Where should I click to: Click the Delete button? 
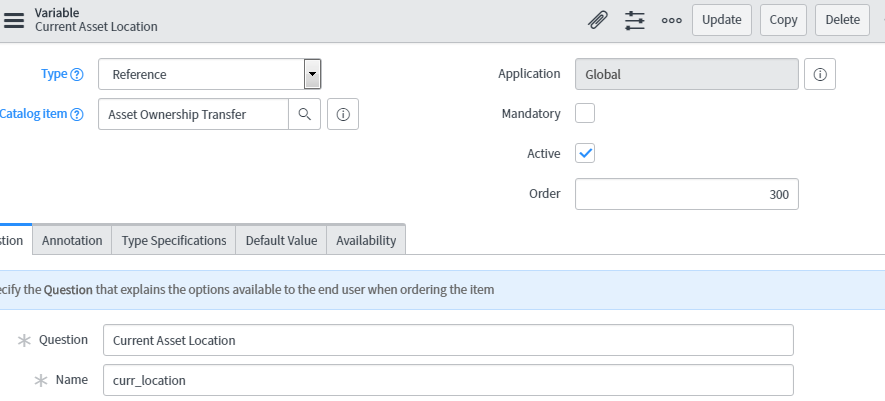[842, 20]
